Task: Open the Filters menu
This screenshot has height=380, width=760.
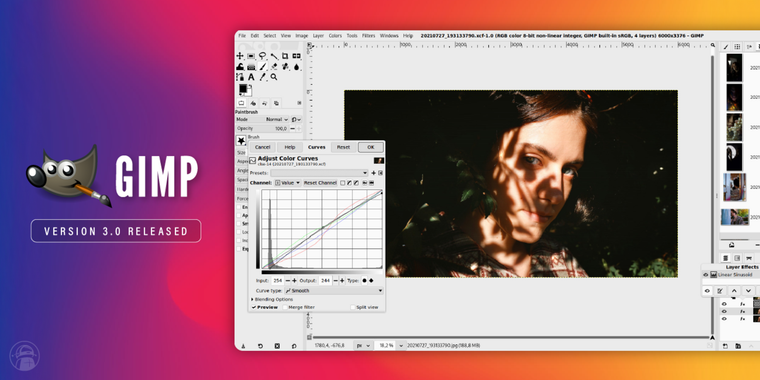Action: tap(368, 36)
